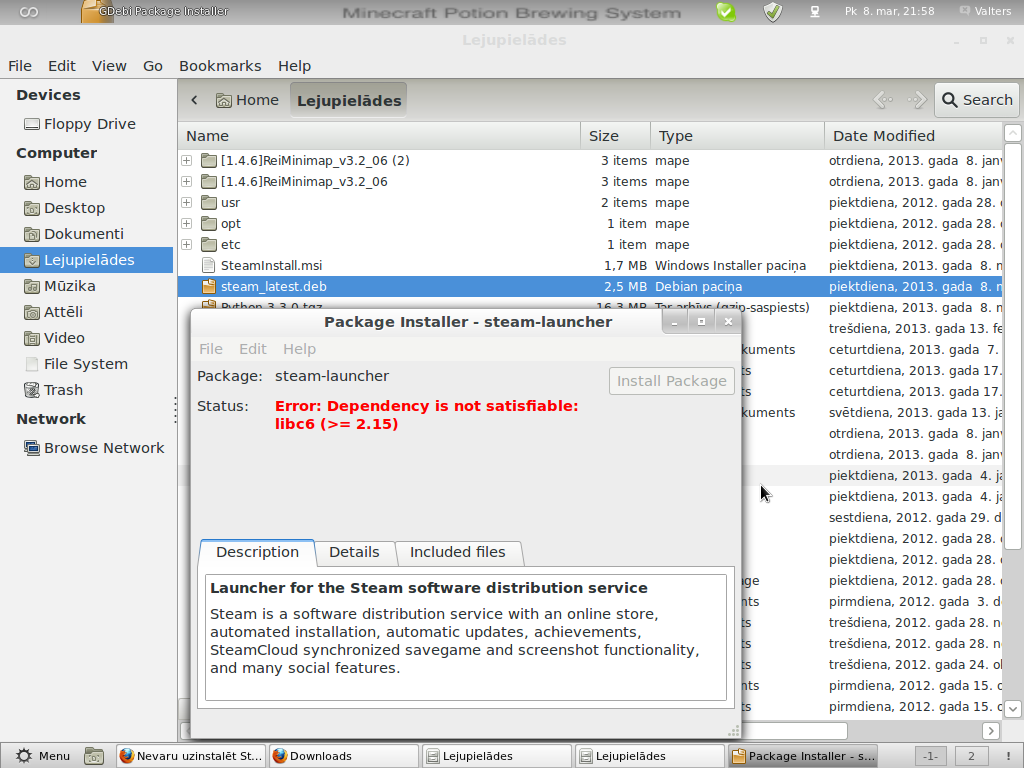Click the back arrow in path bar
The width and height of the screenshot is (1024, 768).
(194, 100)
